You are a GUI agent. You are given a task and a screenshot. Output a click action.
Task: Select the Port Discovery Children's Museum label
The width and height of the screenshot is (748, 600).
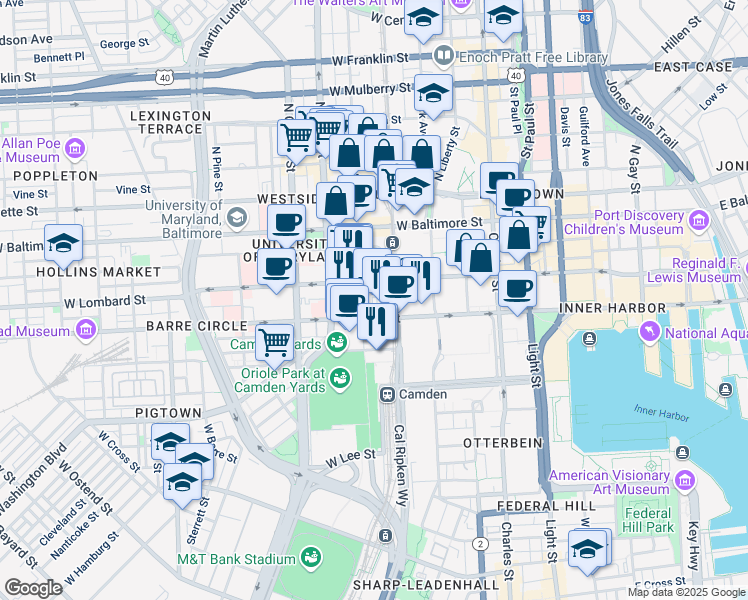tap(624, 222)
